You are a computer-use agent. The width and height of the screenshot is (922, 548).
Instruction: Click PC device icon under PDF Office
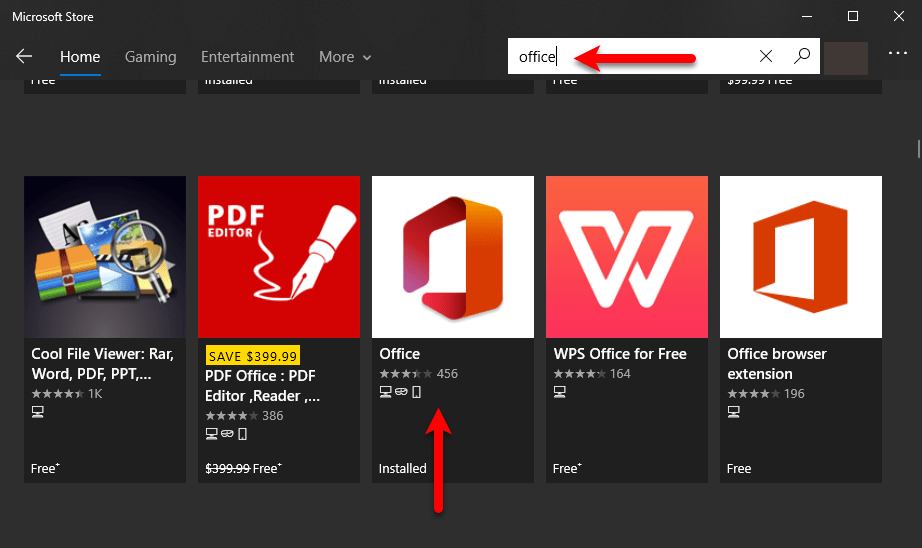coord(212,434)
